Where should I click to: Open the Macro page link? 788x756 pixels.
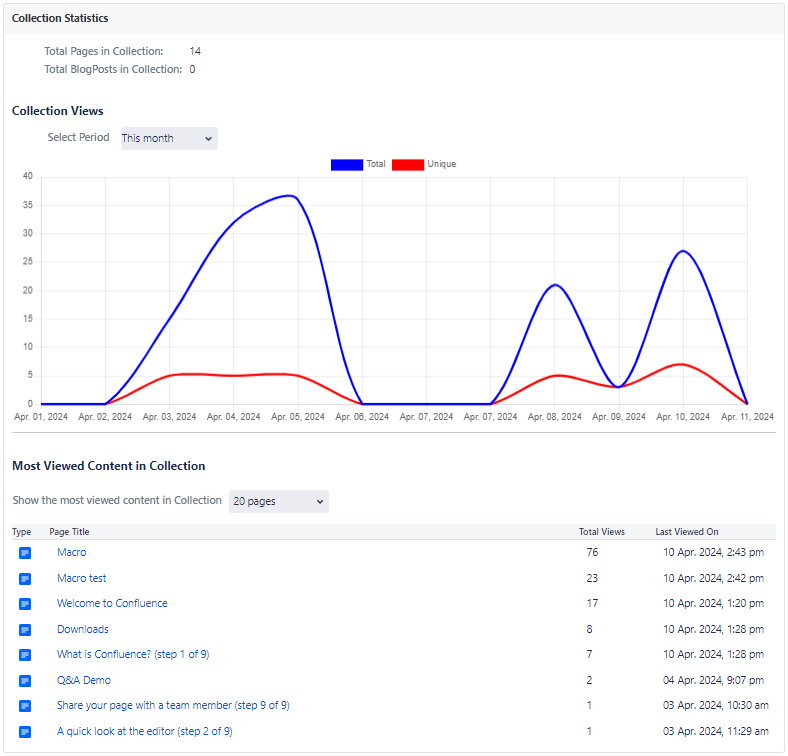click(x=71, y=552)
